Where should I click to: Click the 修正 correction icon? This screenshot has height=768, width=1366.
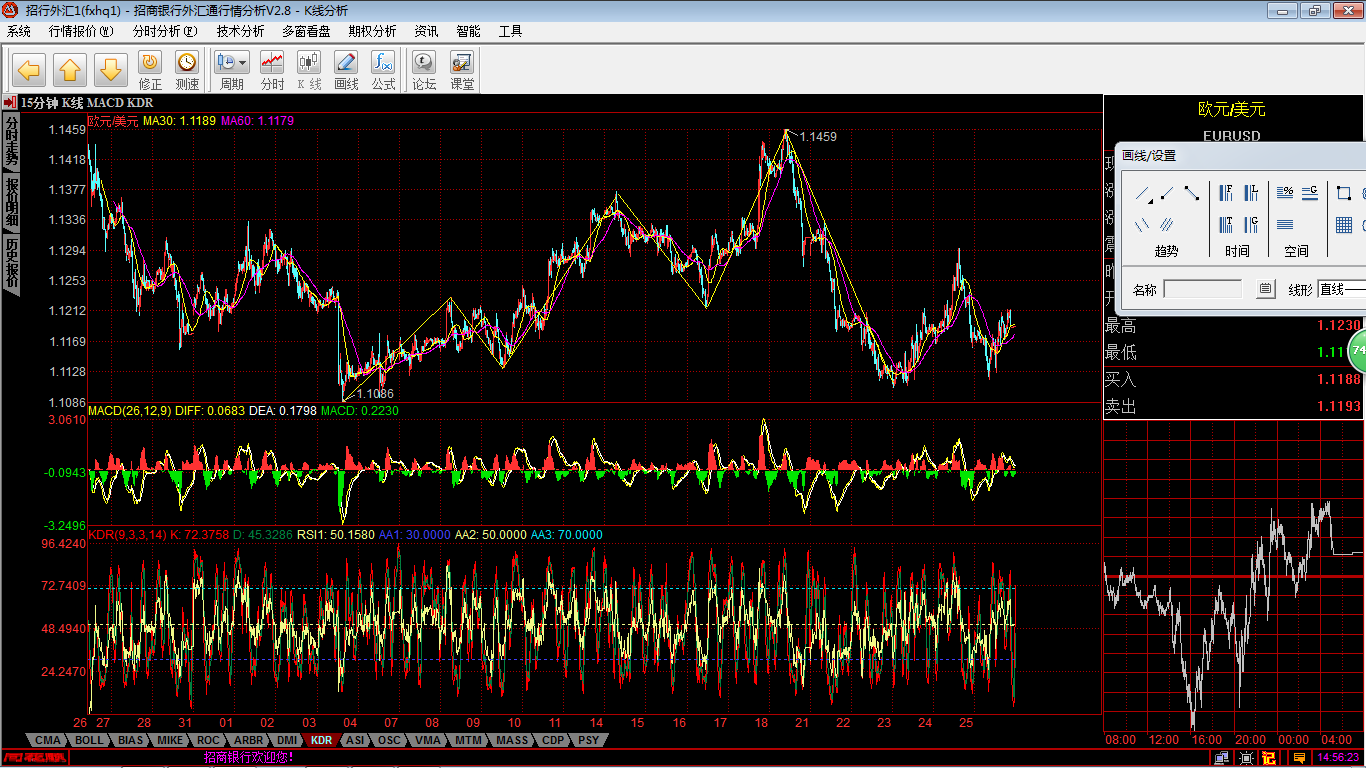coord(150,71)
